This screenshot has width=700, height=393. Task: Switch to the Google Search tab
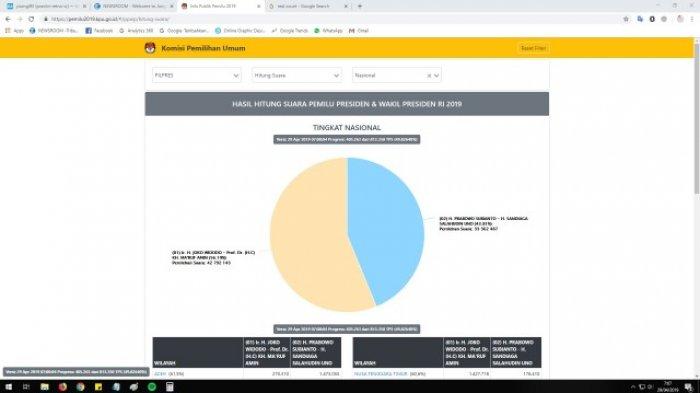tap(308, 6)
